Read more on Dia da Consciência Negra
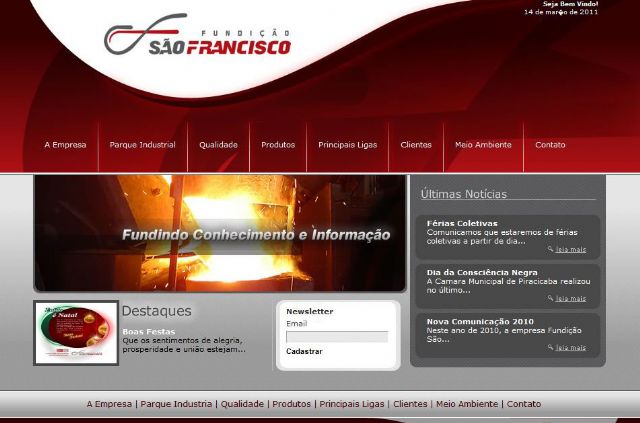 tap(571, 298)
